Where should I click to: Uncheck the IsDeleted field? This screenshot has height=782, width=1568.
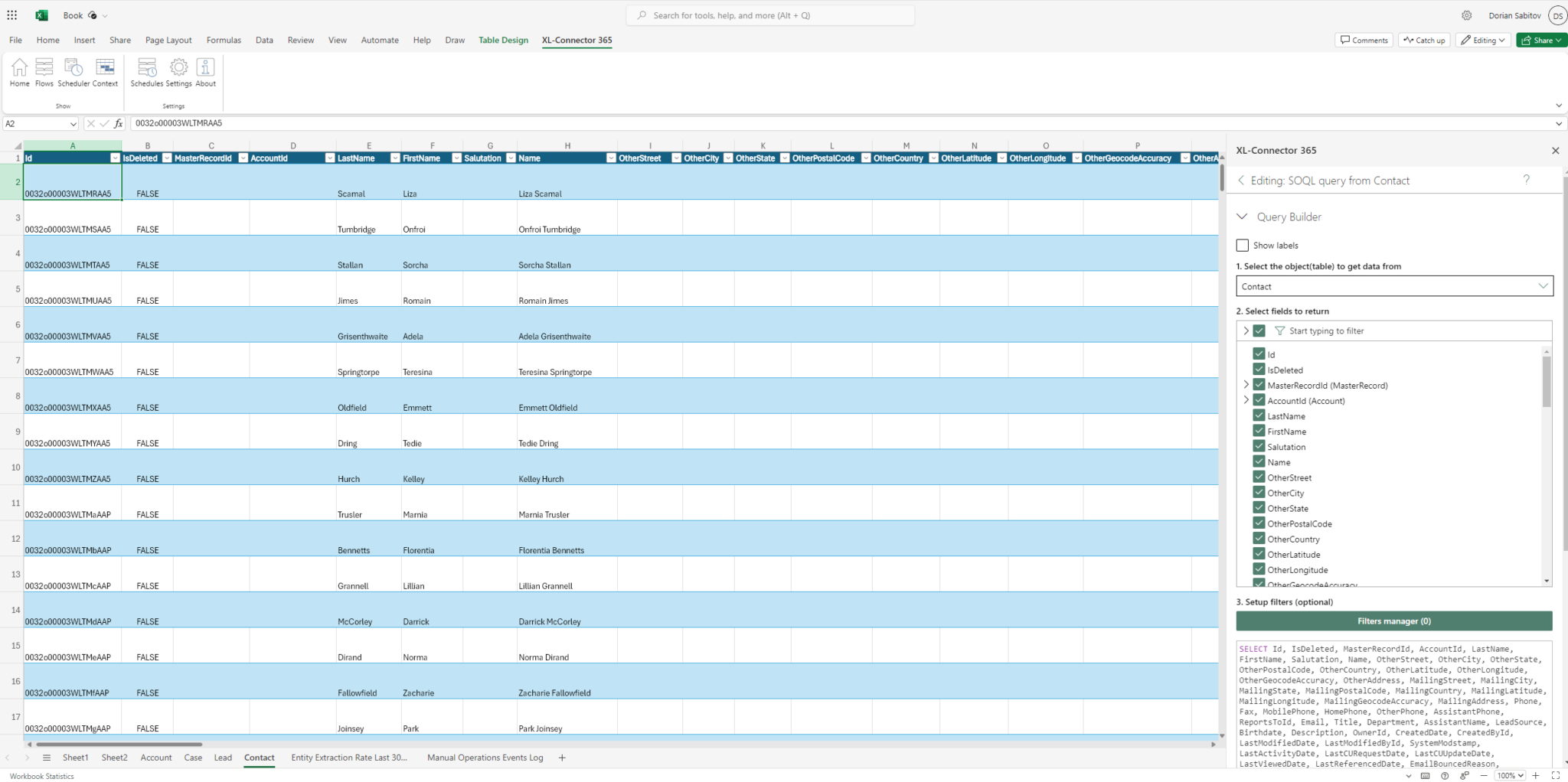tap(1259, 370)
